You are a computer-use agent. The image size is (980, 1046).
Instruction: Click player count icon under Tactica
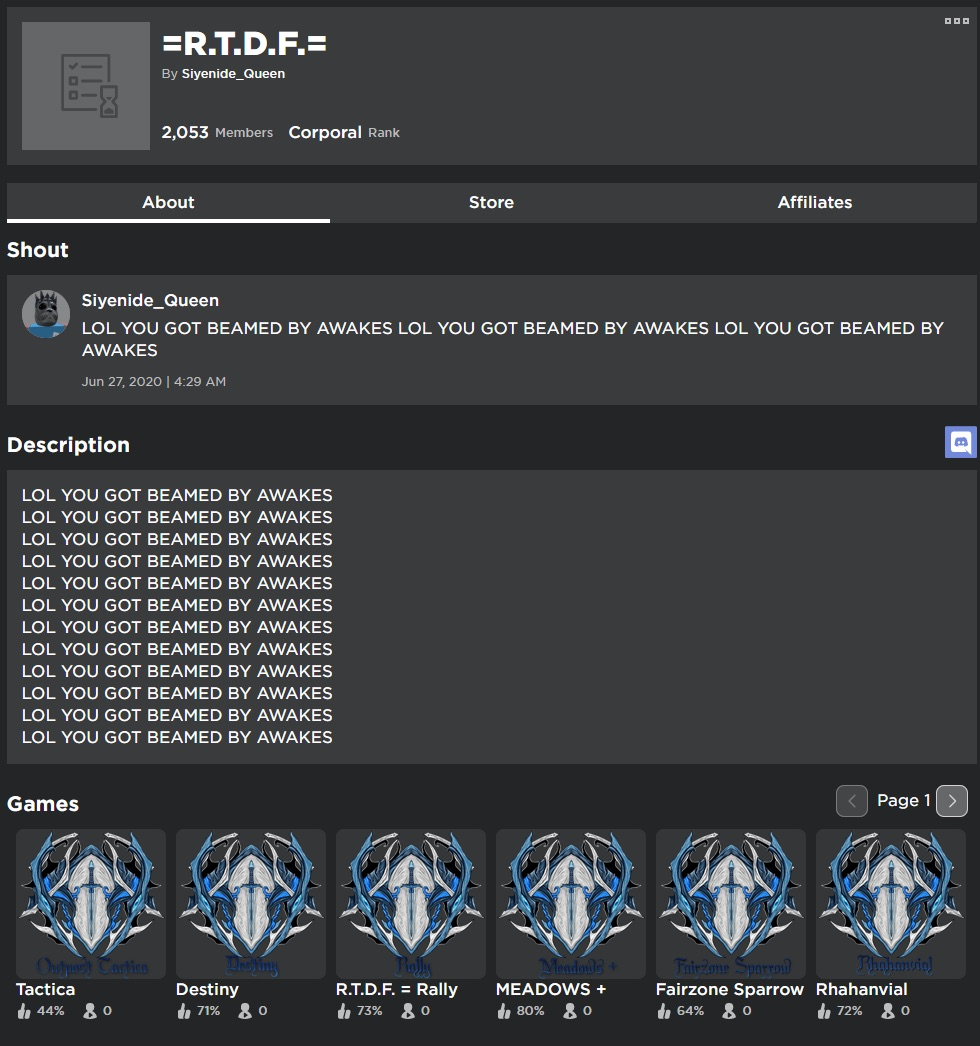[x=90, y=1011]
